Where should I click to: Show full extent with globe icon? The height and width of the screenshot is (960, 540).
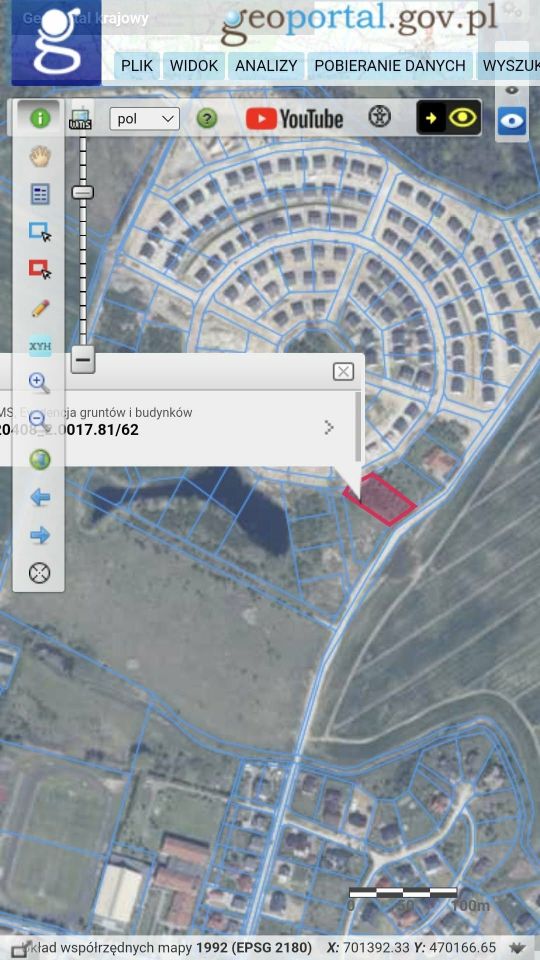click(40, 459)
